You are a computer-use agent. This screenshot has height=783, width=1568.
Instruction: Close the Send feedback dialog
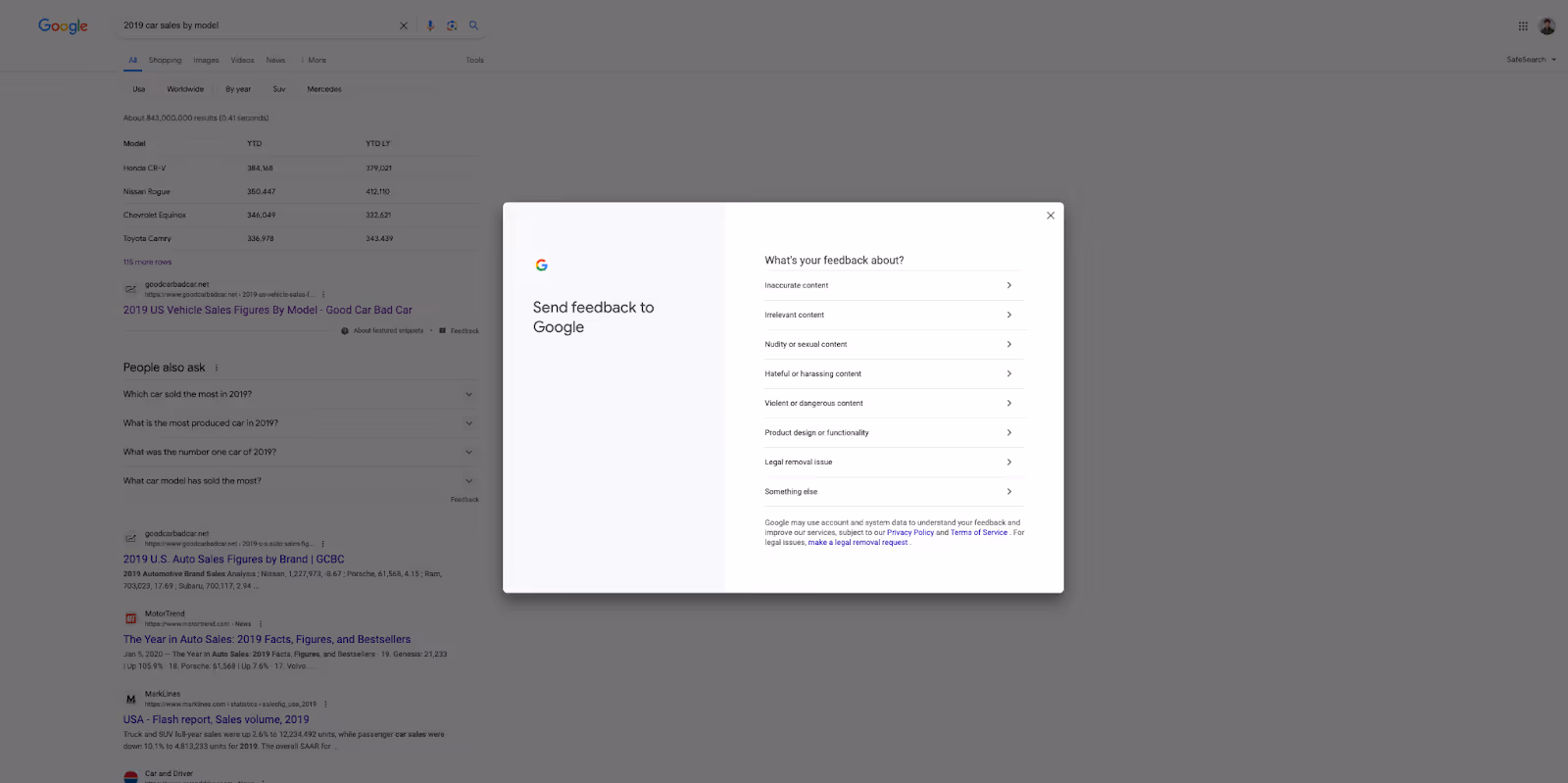[1051, 216]
